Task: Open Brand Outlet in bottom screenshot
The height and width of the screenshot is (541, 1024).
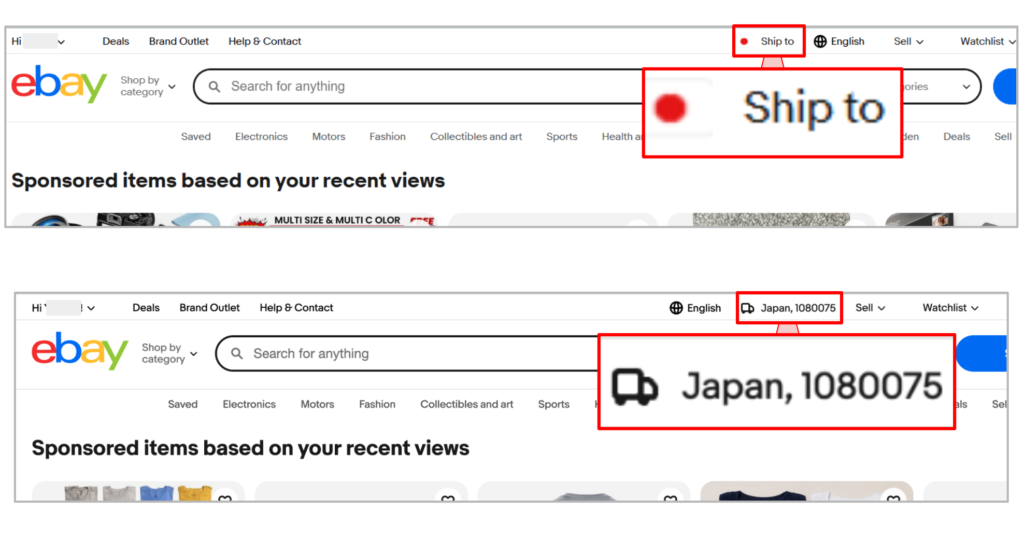Action: (x=210, y=308)
